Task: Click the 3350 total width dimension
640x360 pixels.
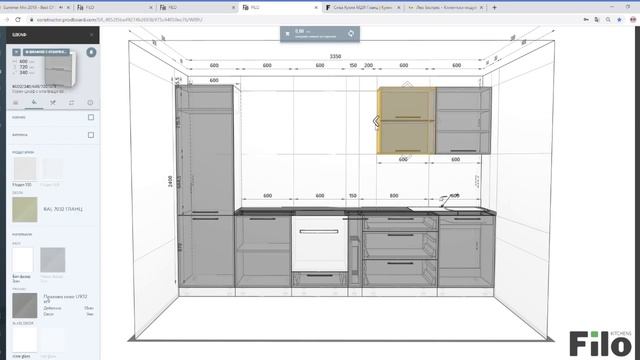Action: click(x=335, y=56)
